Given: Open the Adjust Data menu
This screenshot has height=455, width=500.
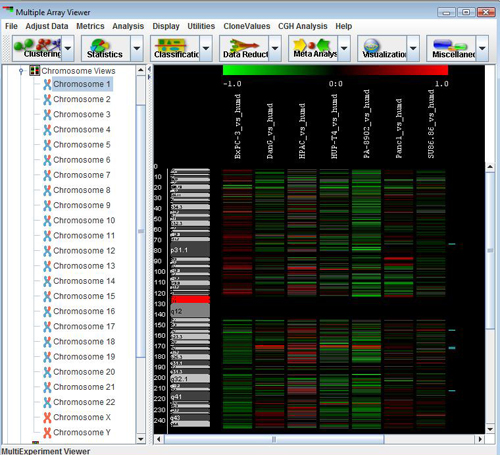Looking at the screenshot, I should (x=47, y=26).
